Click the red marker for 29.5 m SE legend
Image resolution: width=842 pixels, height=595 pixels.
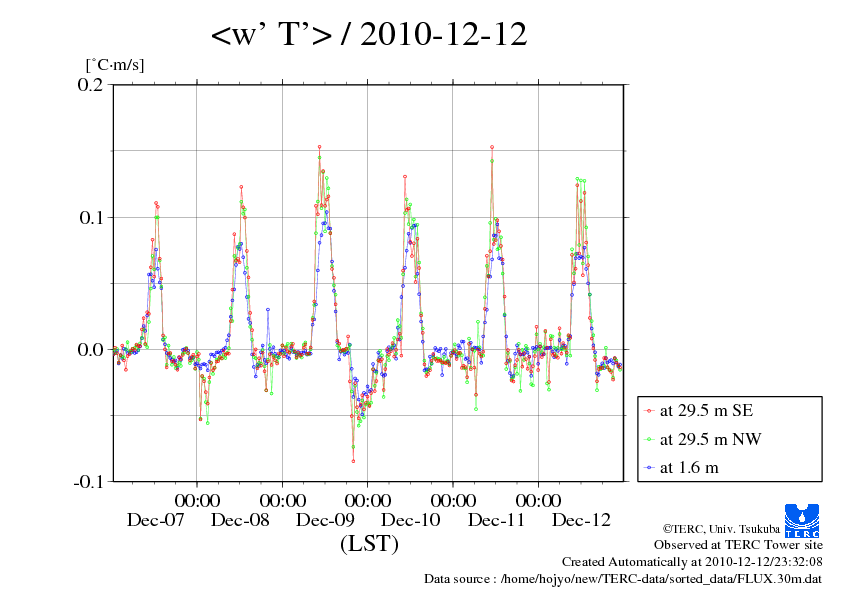click(x=650, y=411)
